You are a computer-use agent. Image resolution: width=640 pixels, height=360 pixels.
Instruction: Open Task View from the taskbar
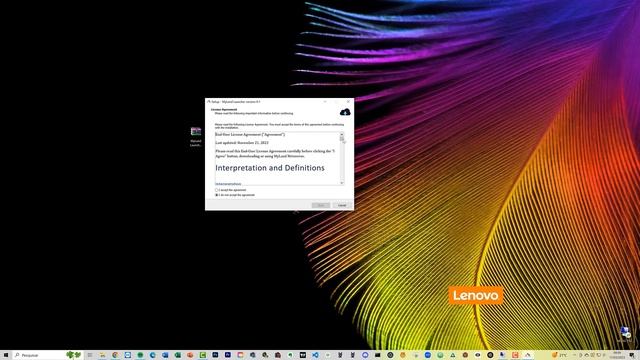90,355
